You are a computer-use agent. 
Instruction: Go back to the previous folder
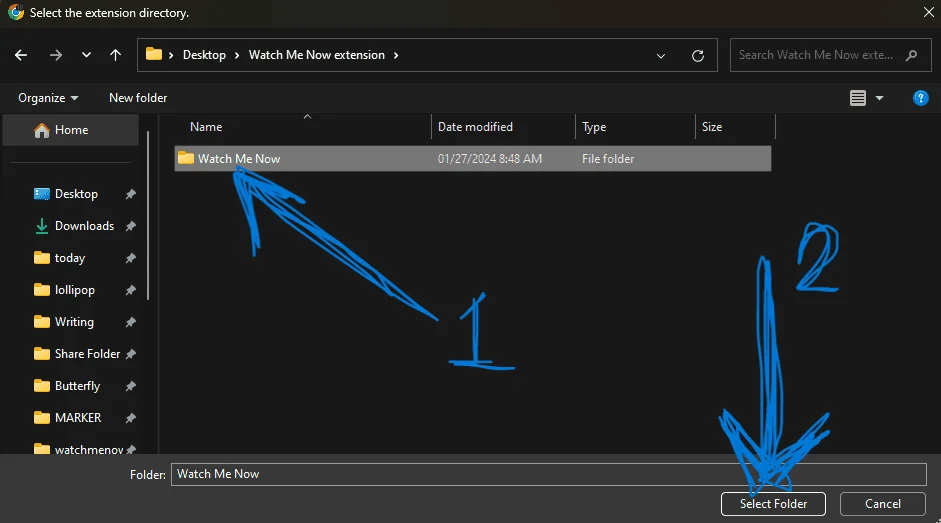click(21, 55)
